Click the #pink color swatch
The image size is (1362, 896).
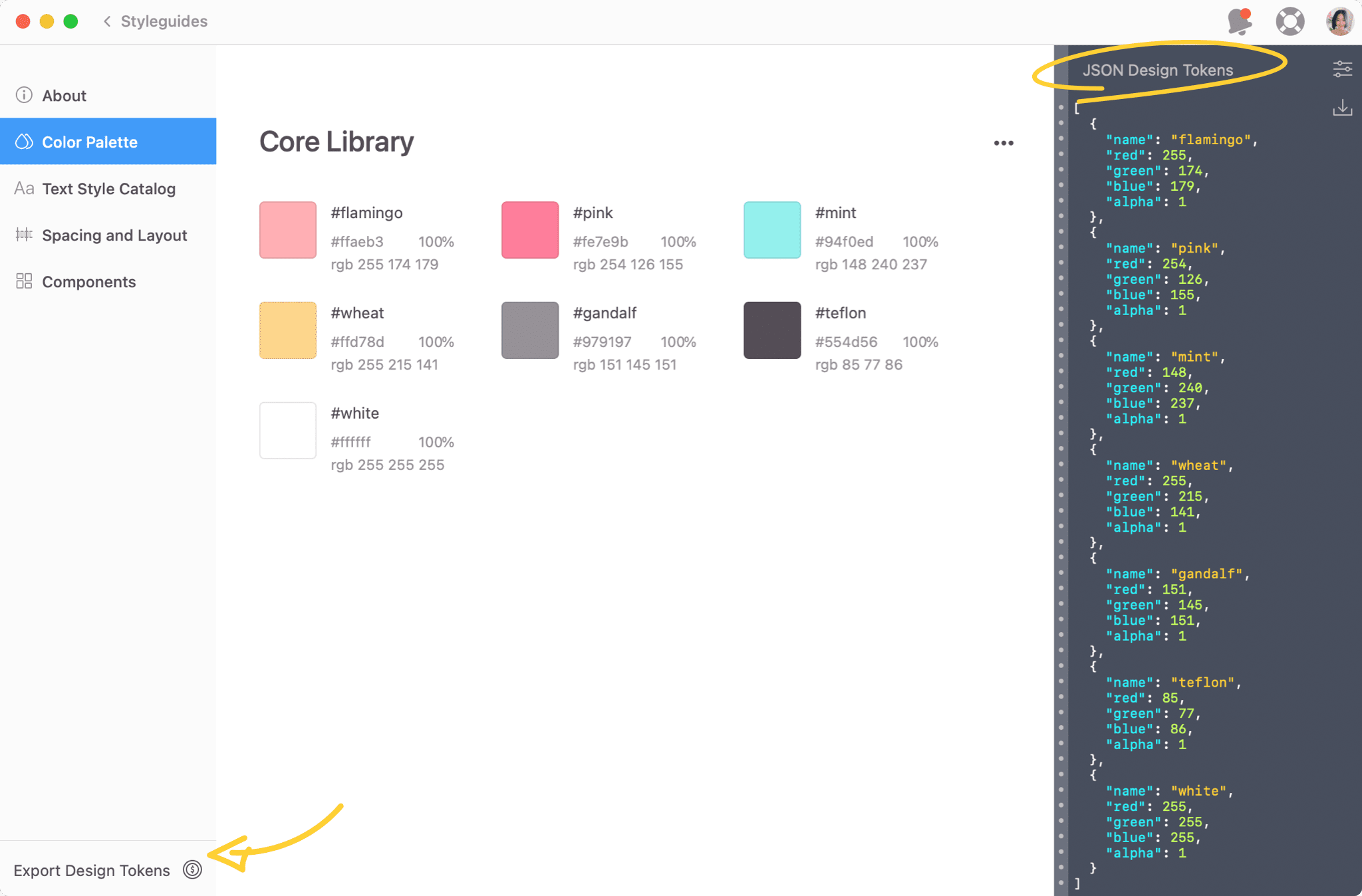529,230
